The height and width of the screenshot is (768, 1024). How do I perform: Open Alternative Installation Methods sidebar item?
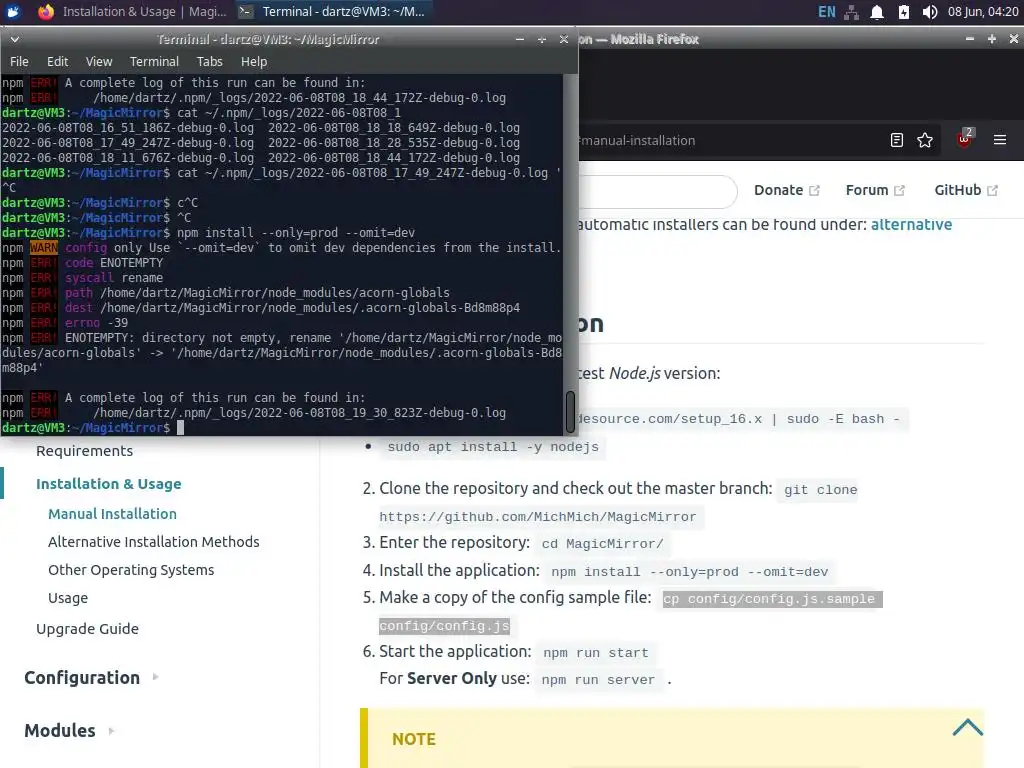pyautogui.click(x=153, y=542)
